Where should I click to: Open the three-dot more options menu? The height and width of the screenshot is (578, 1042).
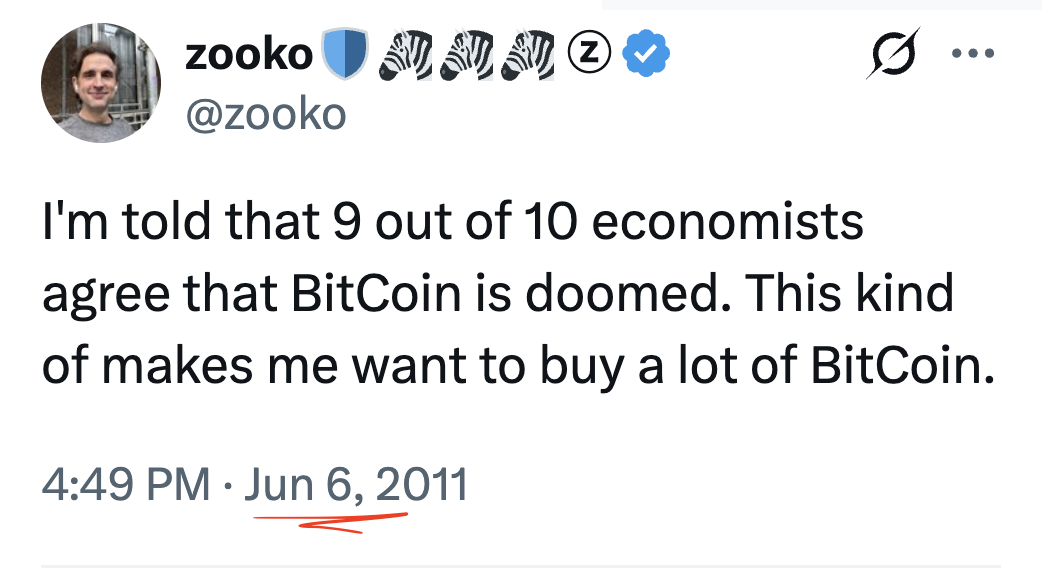point(974,54)
